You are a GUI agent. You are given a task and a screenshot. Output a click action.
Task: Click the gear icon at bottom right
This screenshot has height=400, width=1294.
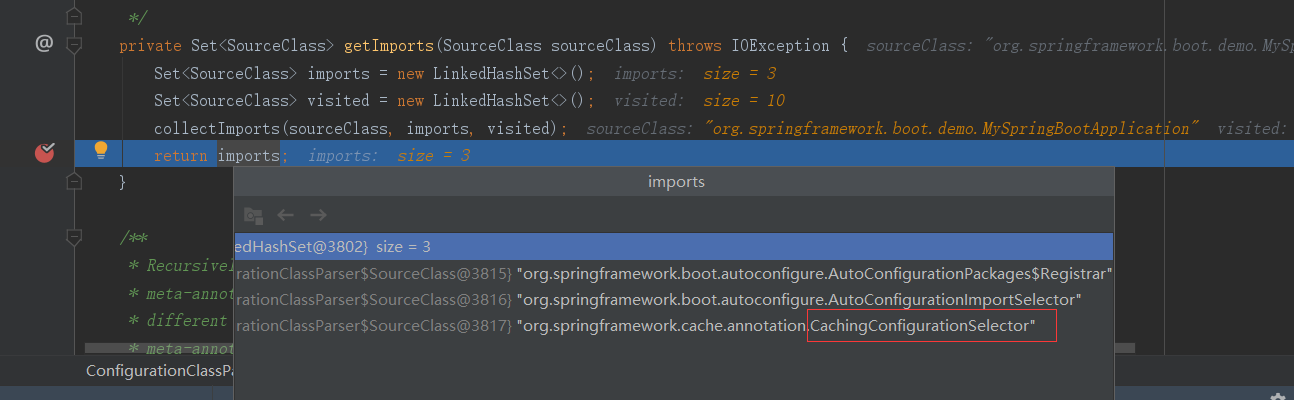pos(1276,396)
